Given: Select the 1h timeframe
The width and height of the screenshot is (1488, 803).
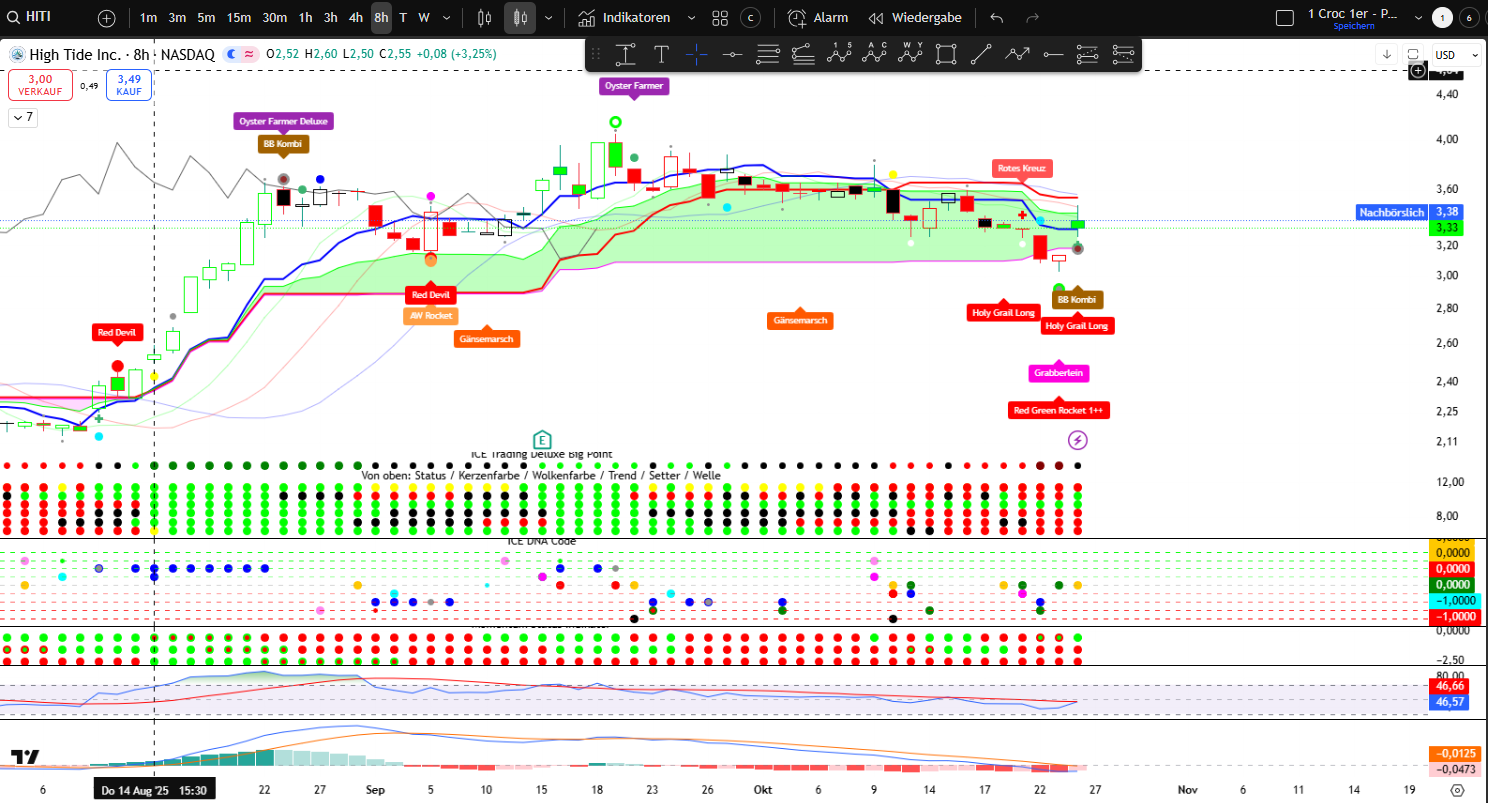Looking at the screenshot, I should (305, 18).
